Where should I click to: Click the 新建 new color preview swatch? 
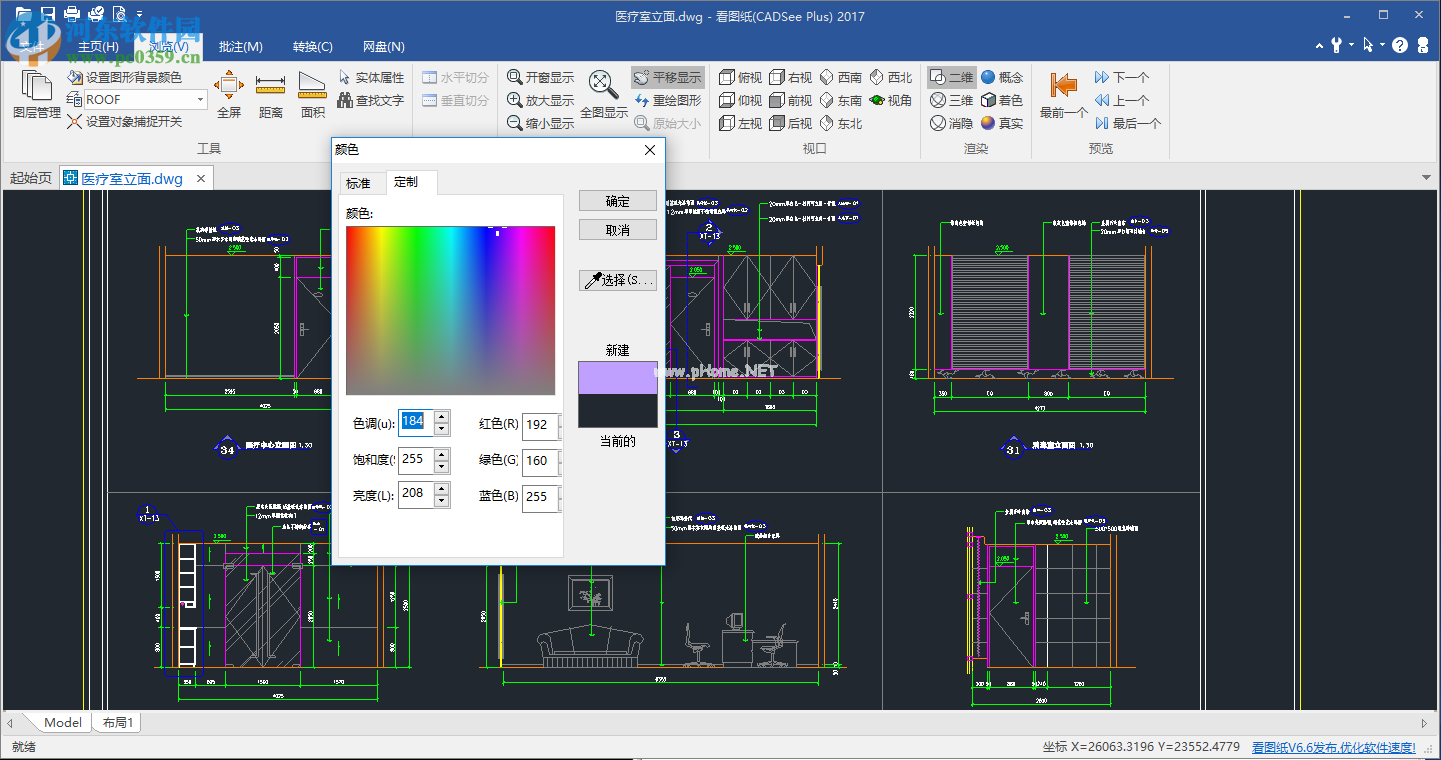(618, 377)
